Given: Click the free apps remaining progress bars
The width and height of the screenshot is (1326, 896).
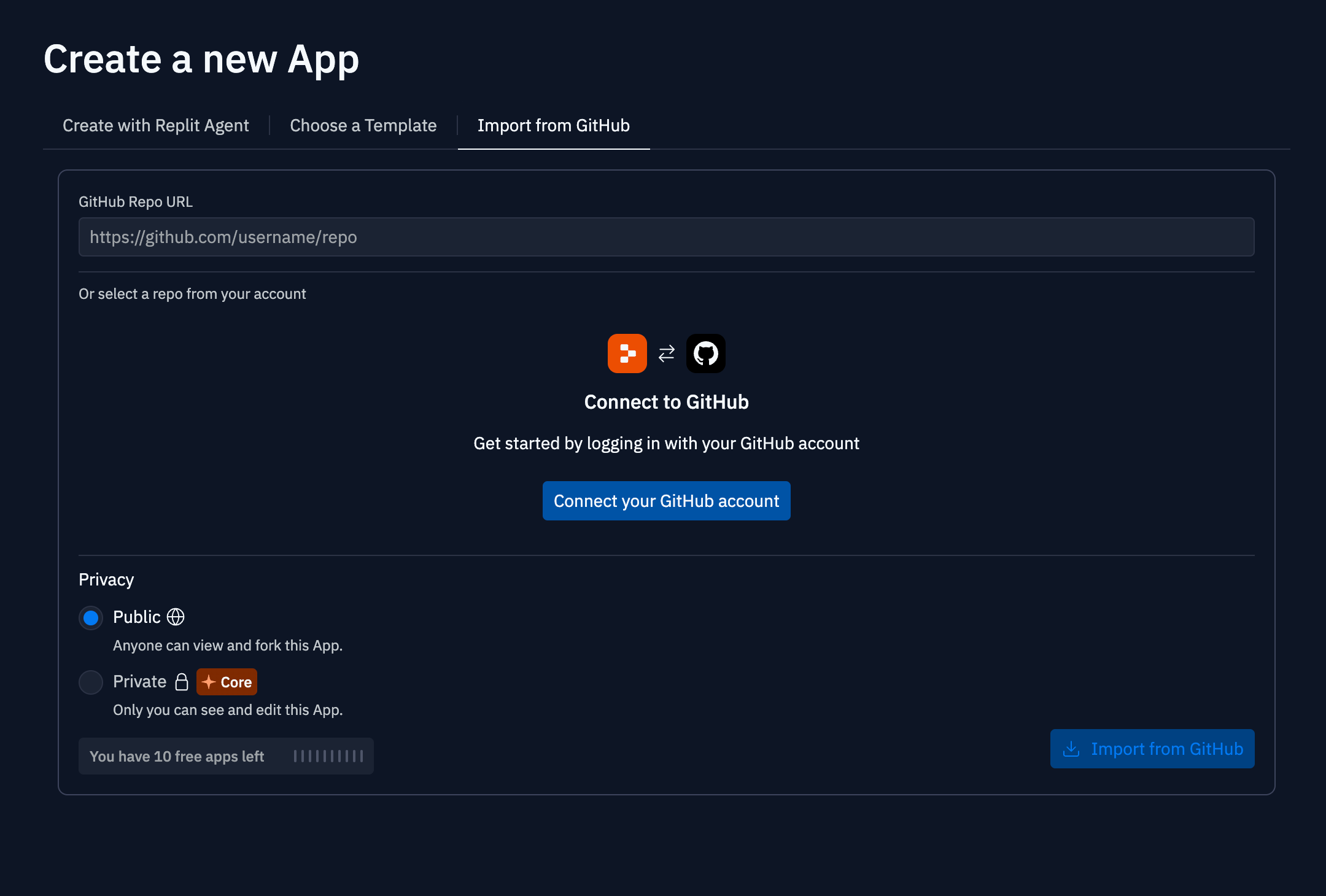Looking at the screenshot, I should [x=328, y=756].
